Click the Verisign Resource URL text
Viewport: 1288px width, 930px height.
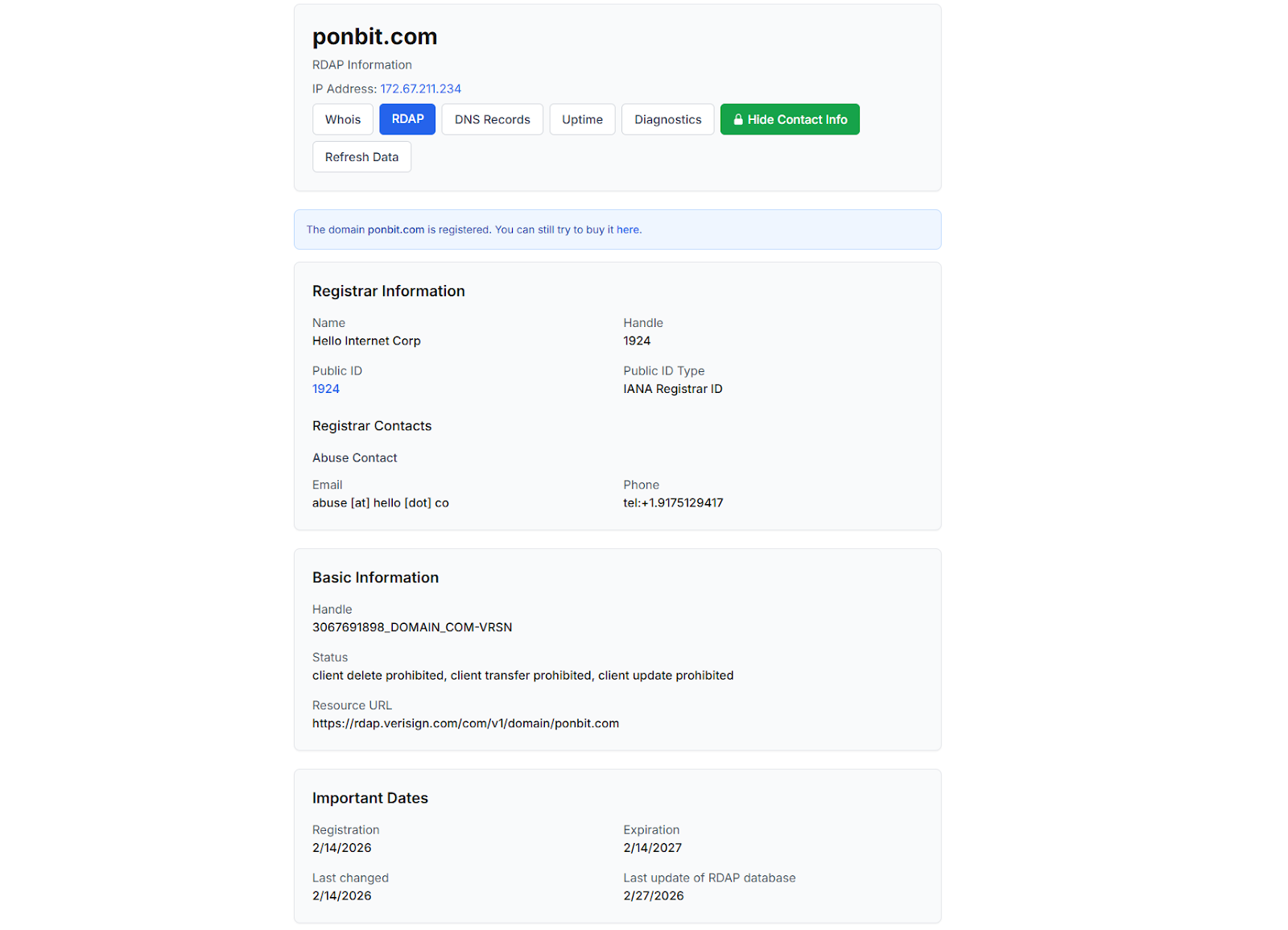pos(465,724)
